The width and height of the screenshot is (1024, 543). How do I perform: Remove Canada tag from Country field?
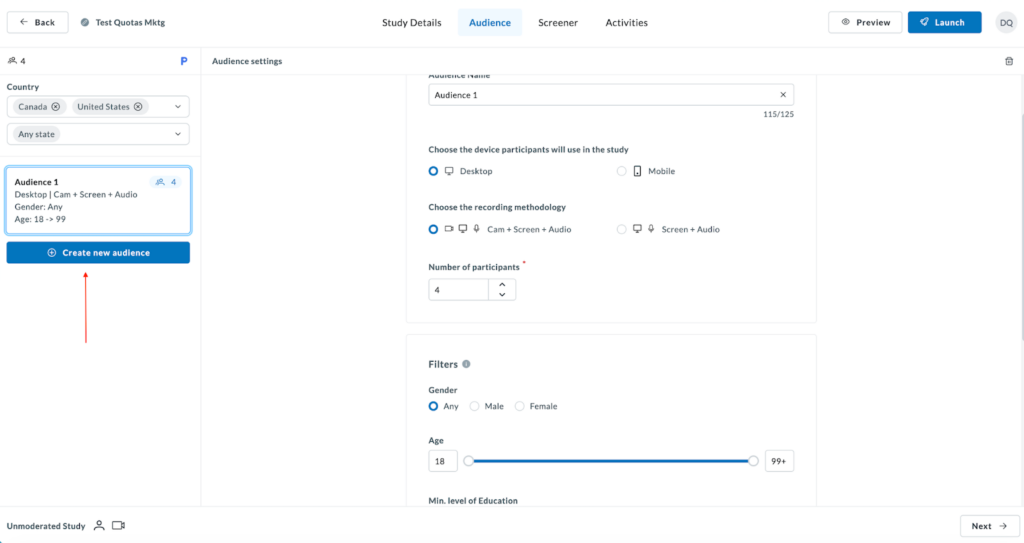[x=56, y=107]
